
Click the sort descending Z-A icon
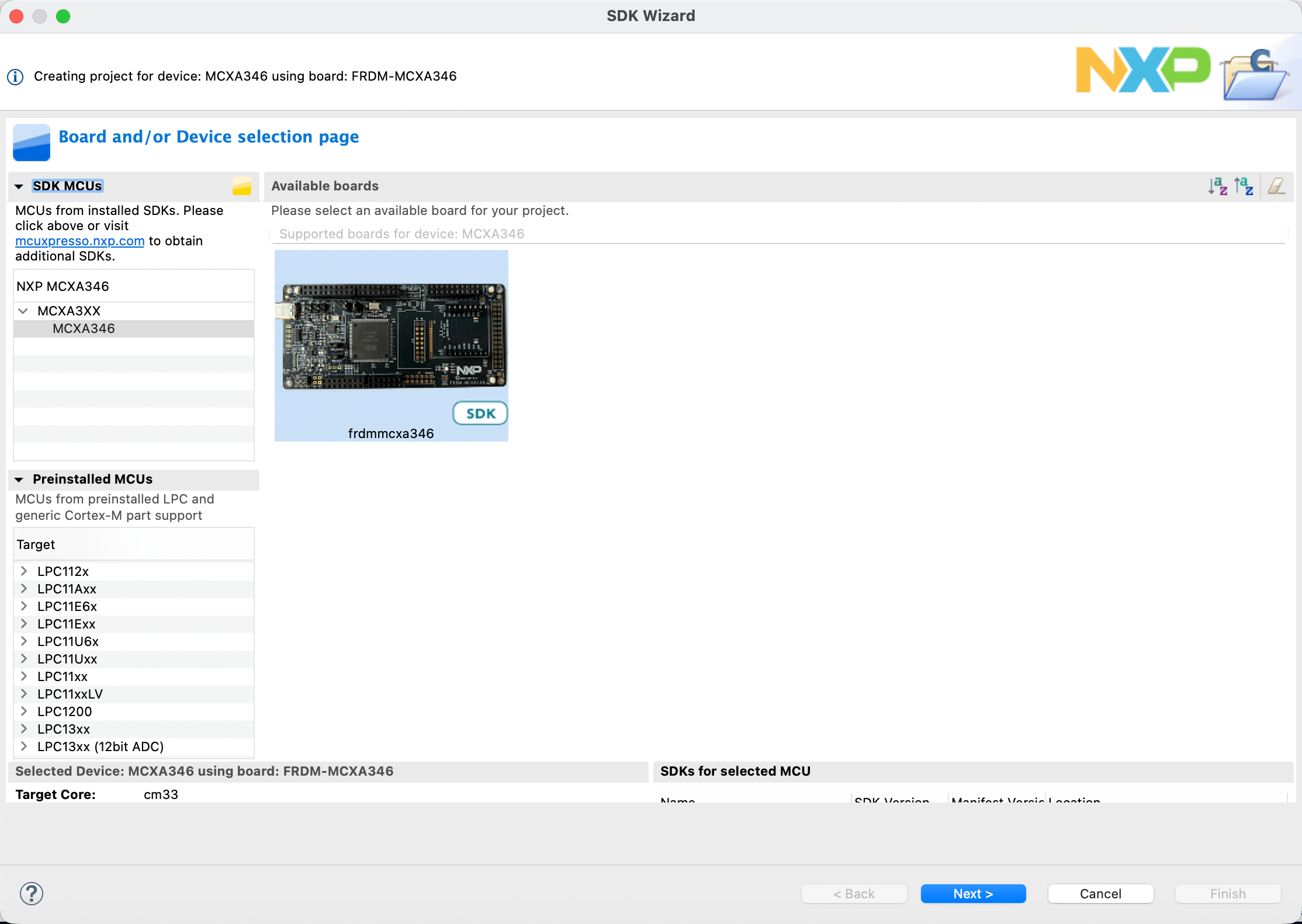point(1243,186)
